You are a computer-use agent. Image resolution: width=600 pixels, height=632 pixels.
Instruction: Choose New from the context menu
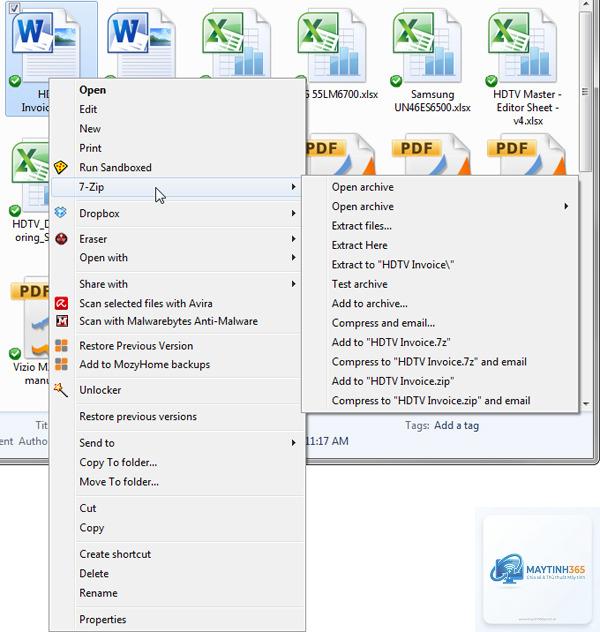click(176, 129)
